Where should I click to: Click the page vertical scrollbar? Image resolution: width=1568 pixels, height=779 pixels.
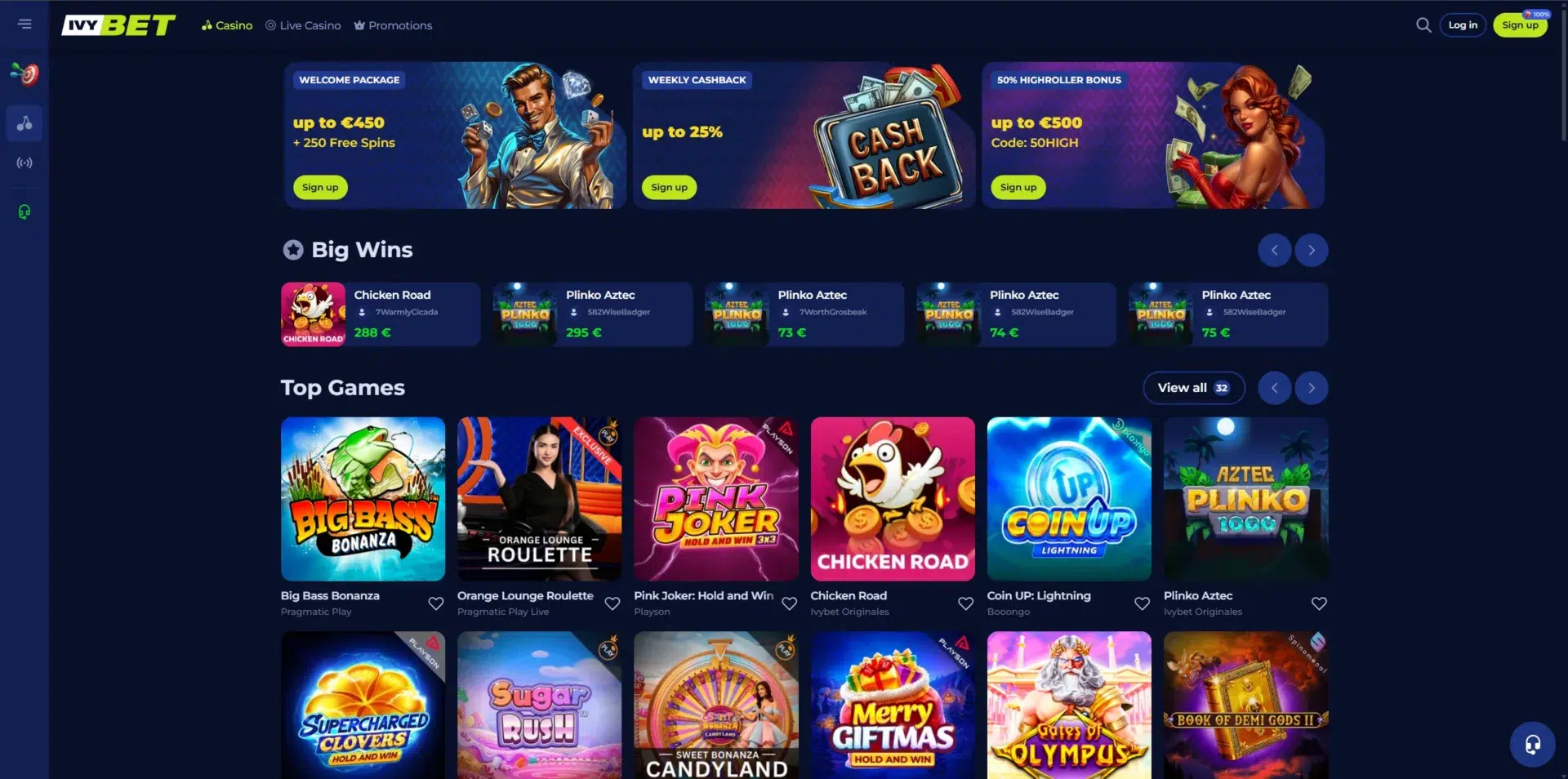[1563, 73]
